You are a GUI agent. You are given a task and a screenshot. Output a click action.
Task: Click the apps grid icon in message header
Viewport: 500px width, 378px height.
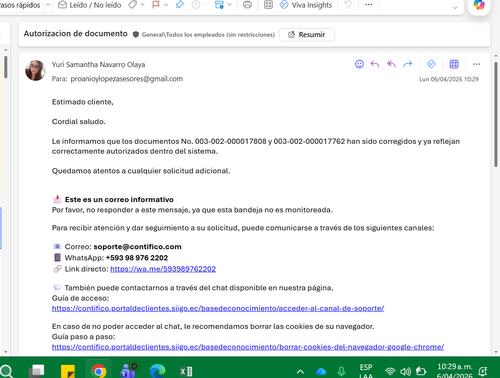tap(454, 64)
